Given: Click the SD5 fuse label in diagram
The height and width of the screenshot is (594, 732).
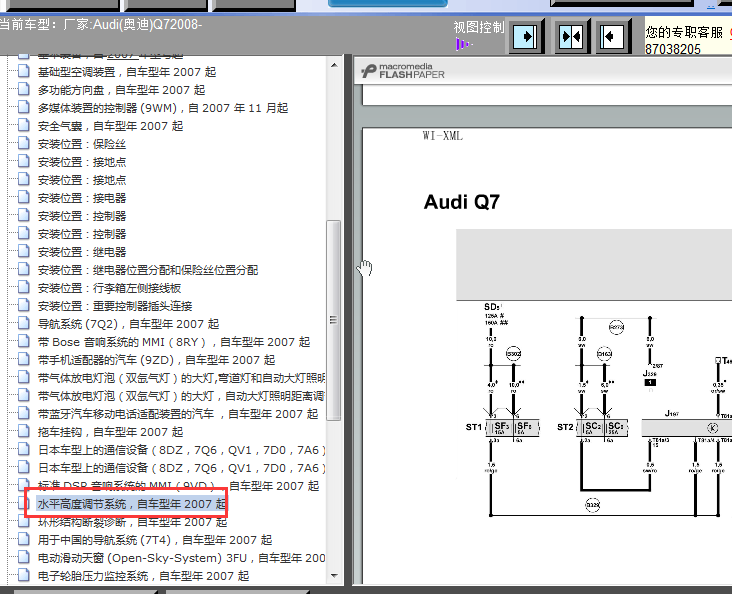Looking at the screenshot, I should click(493, 307).
